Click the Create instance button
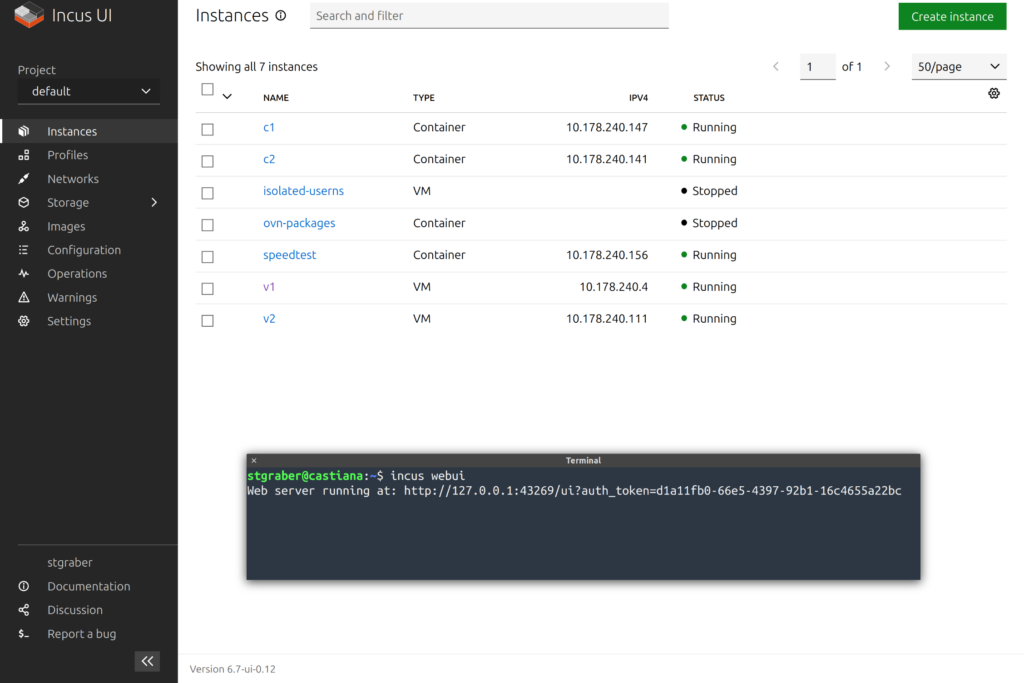The height and width of the screenshot is (683, 1024). (952, 16)
